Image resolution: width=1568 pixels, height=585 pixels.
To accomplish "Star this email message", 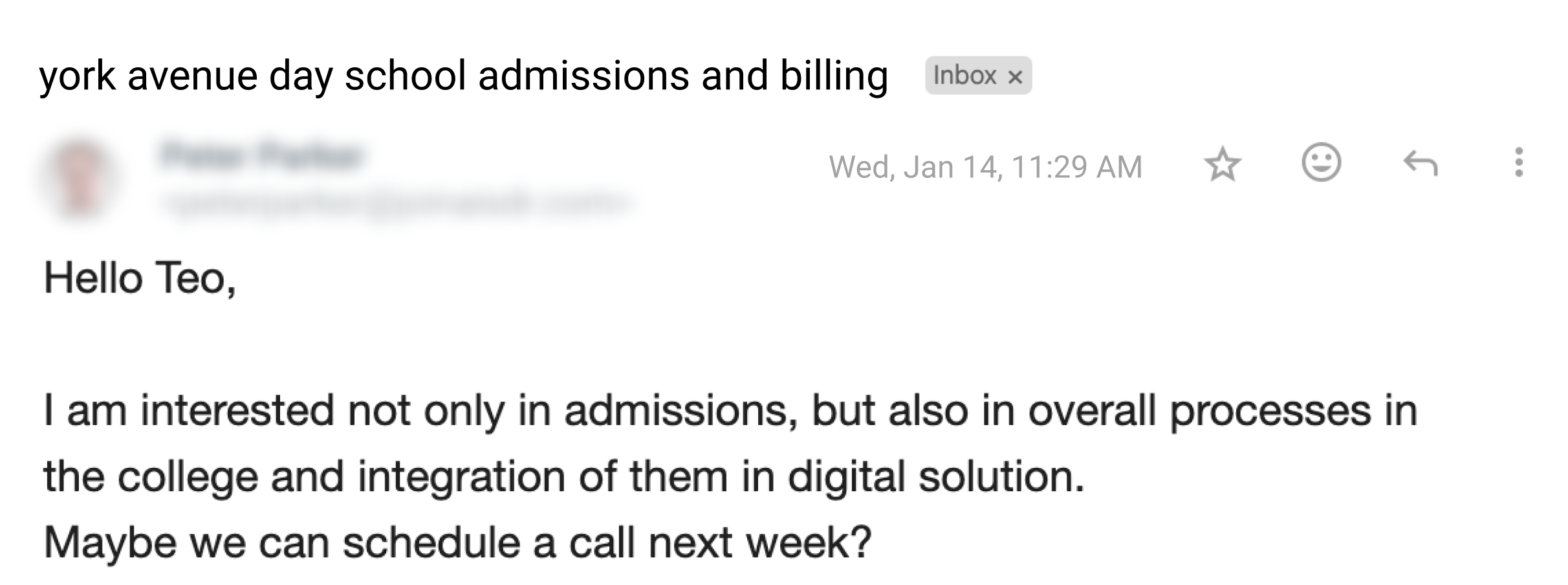I will click(1222, 164).
